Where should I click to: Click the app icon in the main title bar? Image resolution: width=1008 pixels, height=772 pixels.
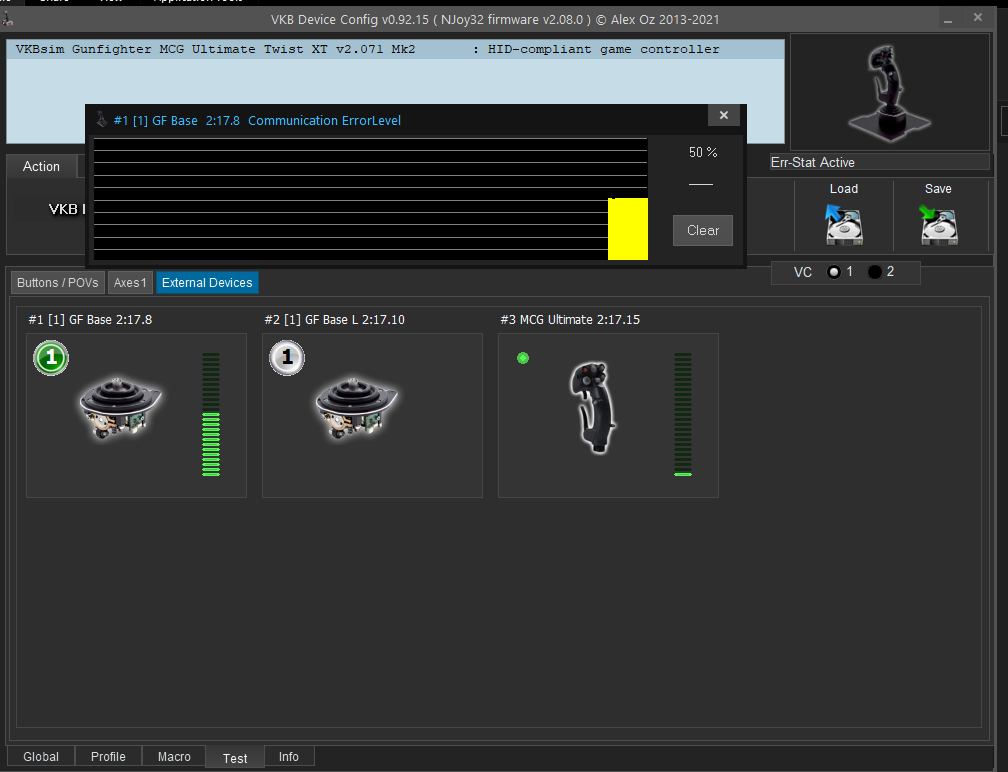7,19
